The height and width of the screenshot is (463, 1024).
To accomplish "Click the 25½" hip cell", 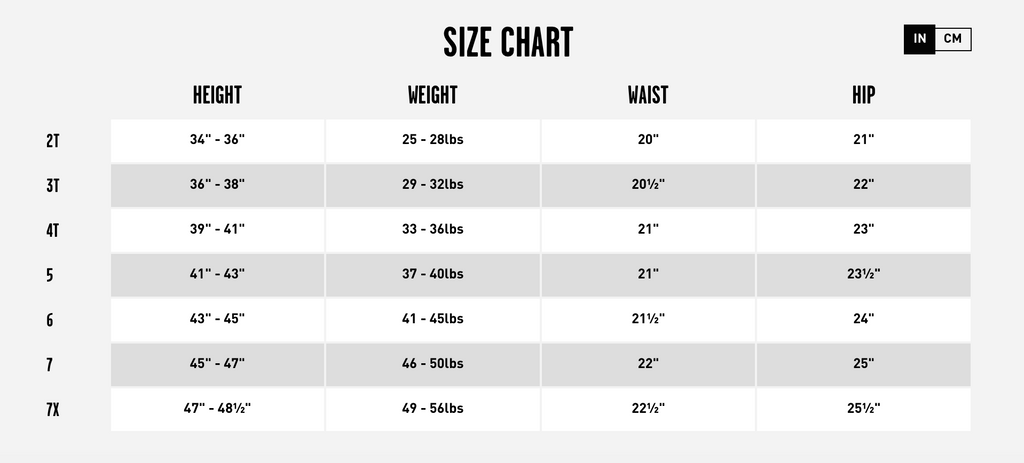I will [x=863, y=409].
